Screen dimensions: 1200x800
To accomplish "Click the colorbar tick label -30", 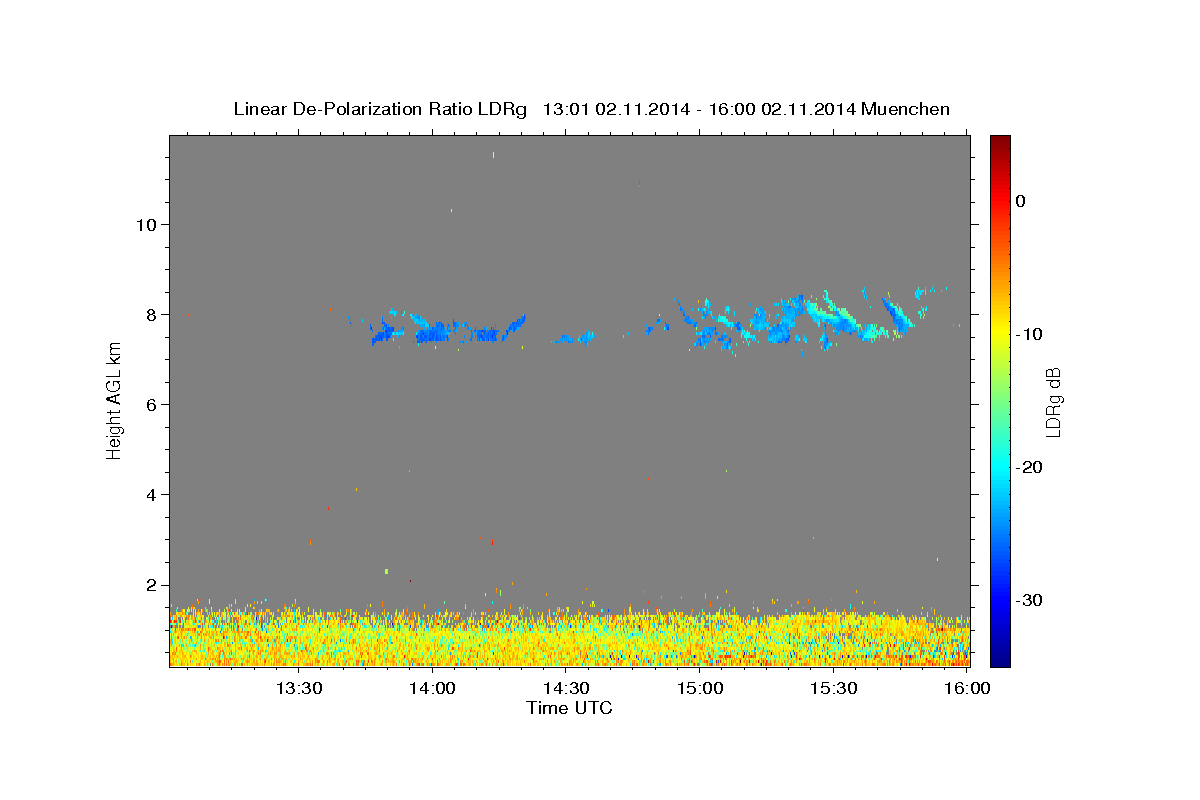I will pos(1031,600).
